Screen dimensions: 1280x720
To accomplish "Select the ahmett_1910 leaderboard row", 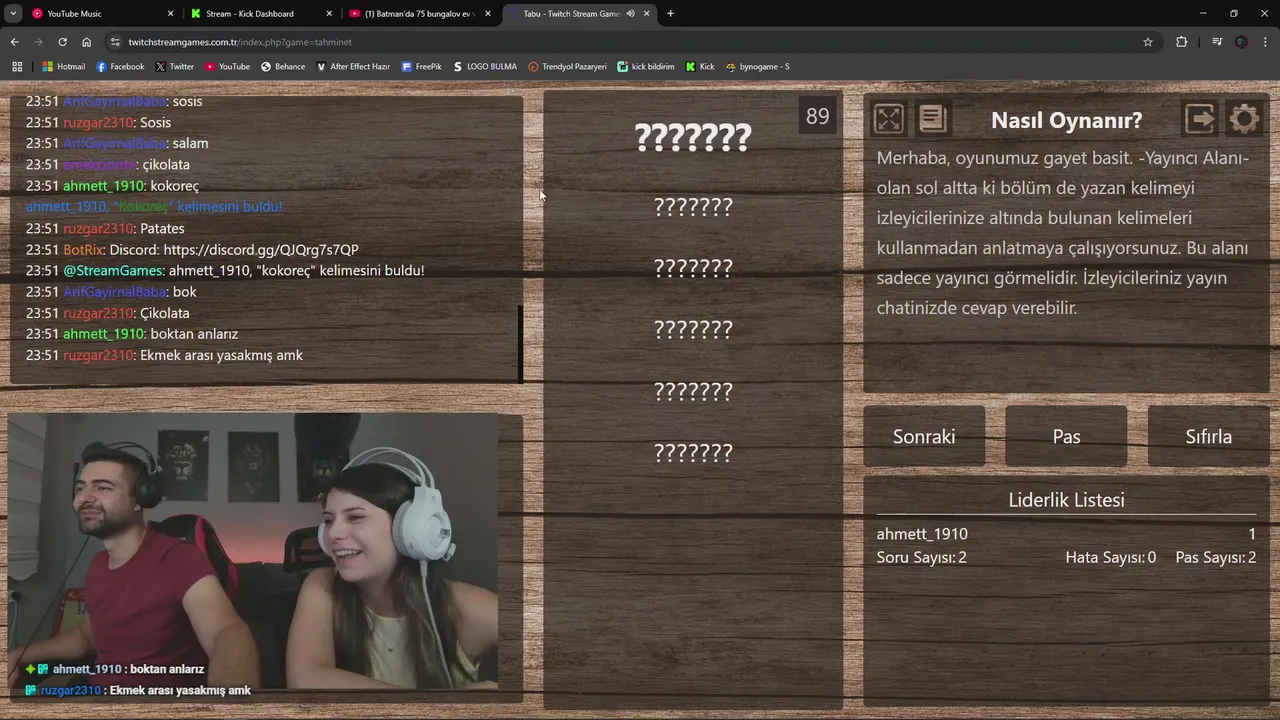I will tap(1066, 534).
